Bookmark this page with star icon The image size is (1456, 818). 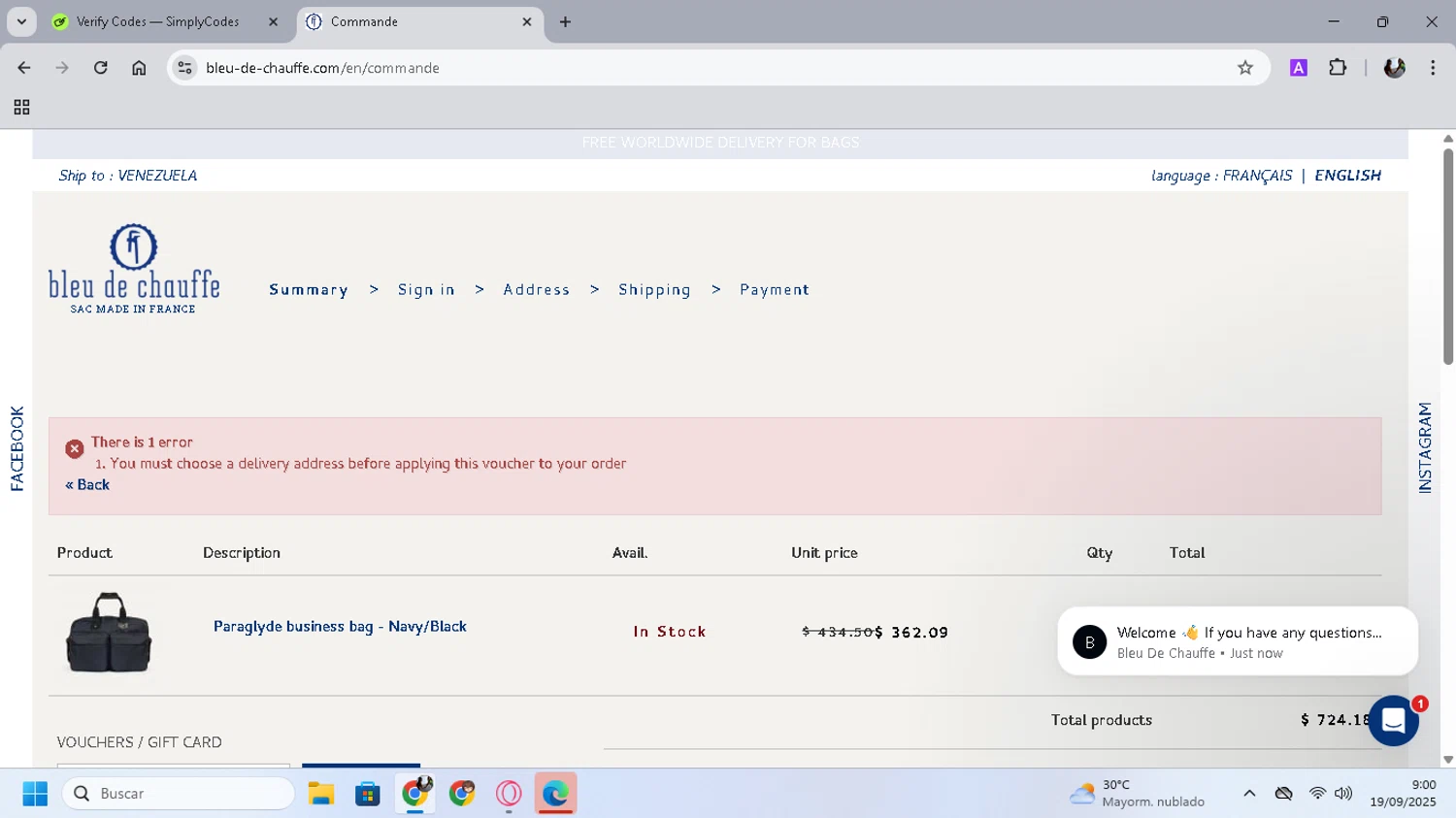click(x=1245, y=68)
